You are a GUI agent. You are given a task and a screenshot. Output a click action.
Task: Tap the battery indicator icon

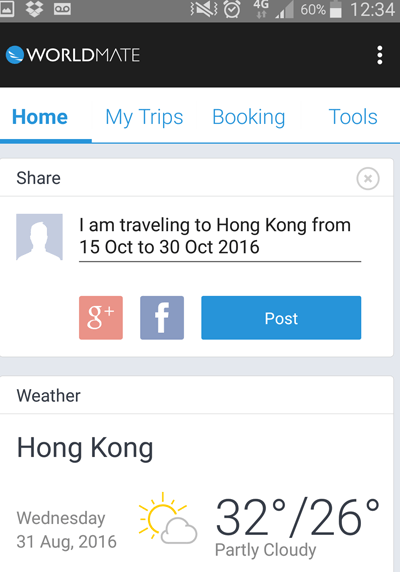(335, 9)
